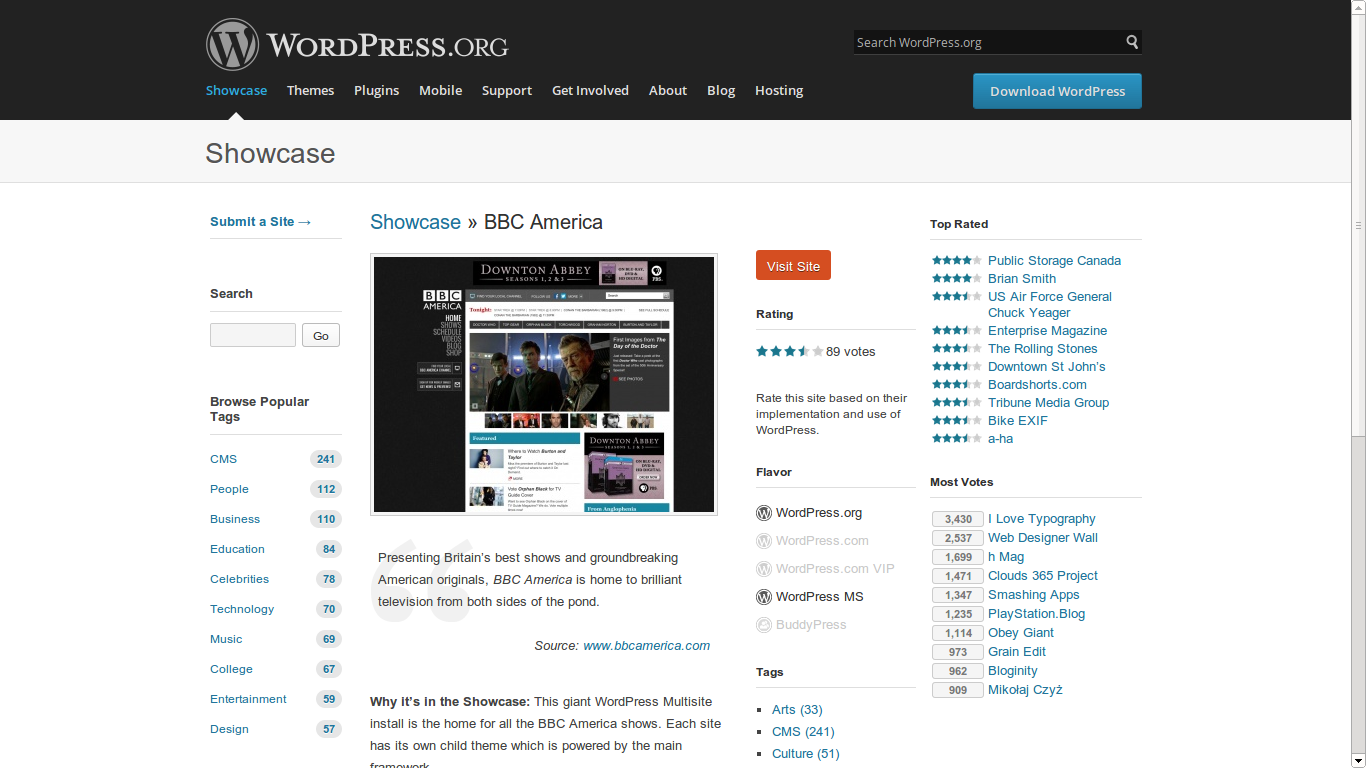Open PlayStation.Blog link
Viewport: 1366px width, 768px height.
click(1036, 613)
